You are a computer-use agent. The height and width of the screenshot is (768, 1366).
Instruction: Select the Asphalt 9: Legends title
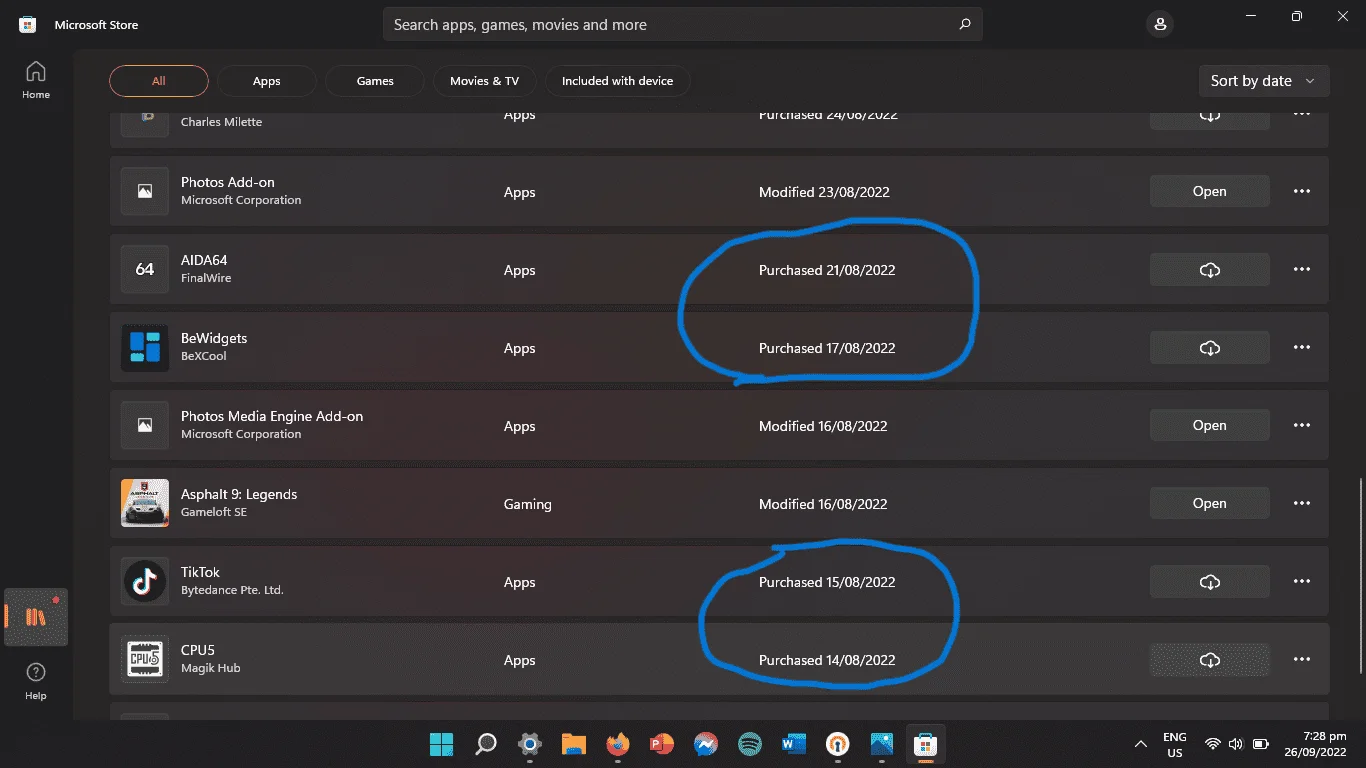[239, 494]
